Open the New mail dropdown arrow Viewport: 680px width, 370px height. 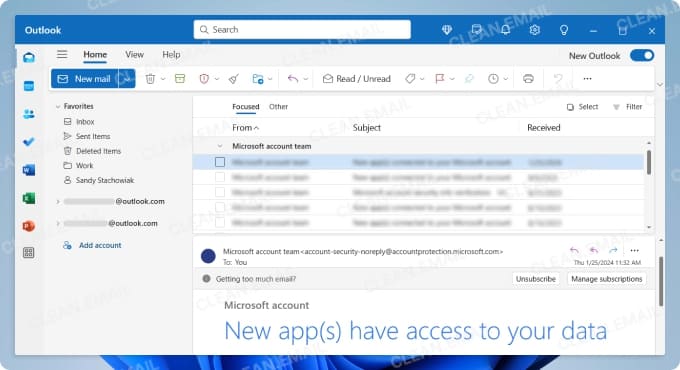127,79
